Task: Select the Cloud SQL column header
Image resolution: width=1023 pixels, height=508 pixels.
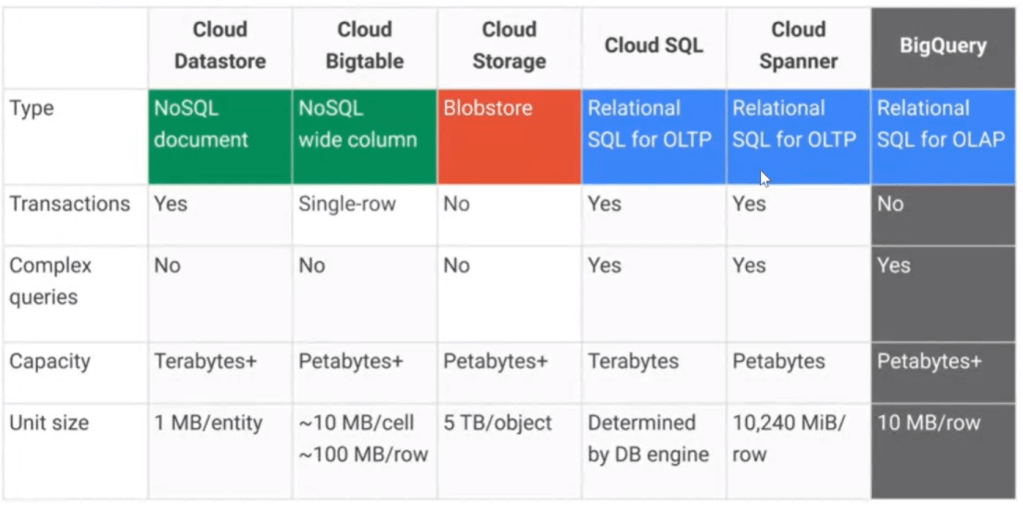Action: click(653, 45)
